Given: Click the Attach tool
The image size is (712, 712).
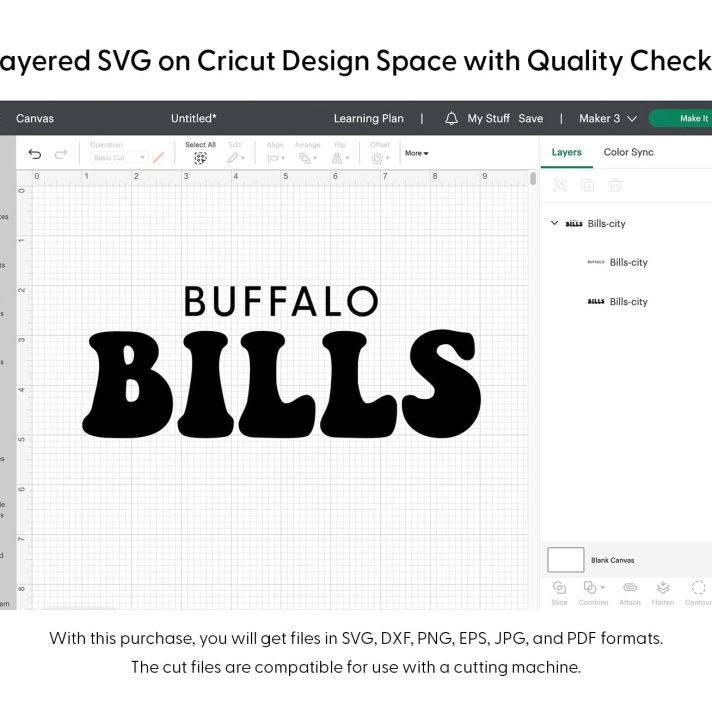Looking at the screenshot, I should pyautogui.click(x=630, y=593).
